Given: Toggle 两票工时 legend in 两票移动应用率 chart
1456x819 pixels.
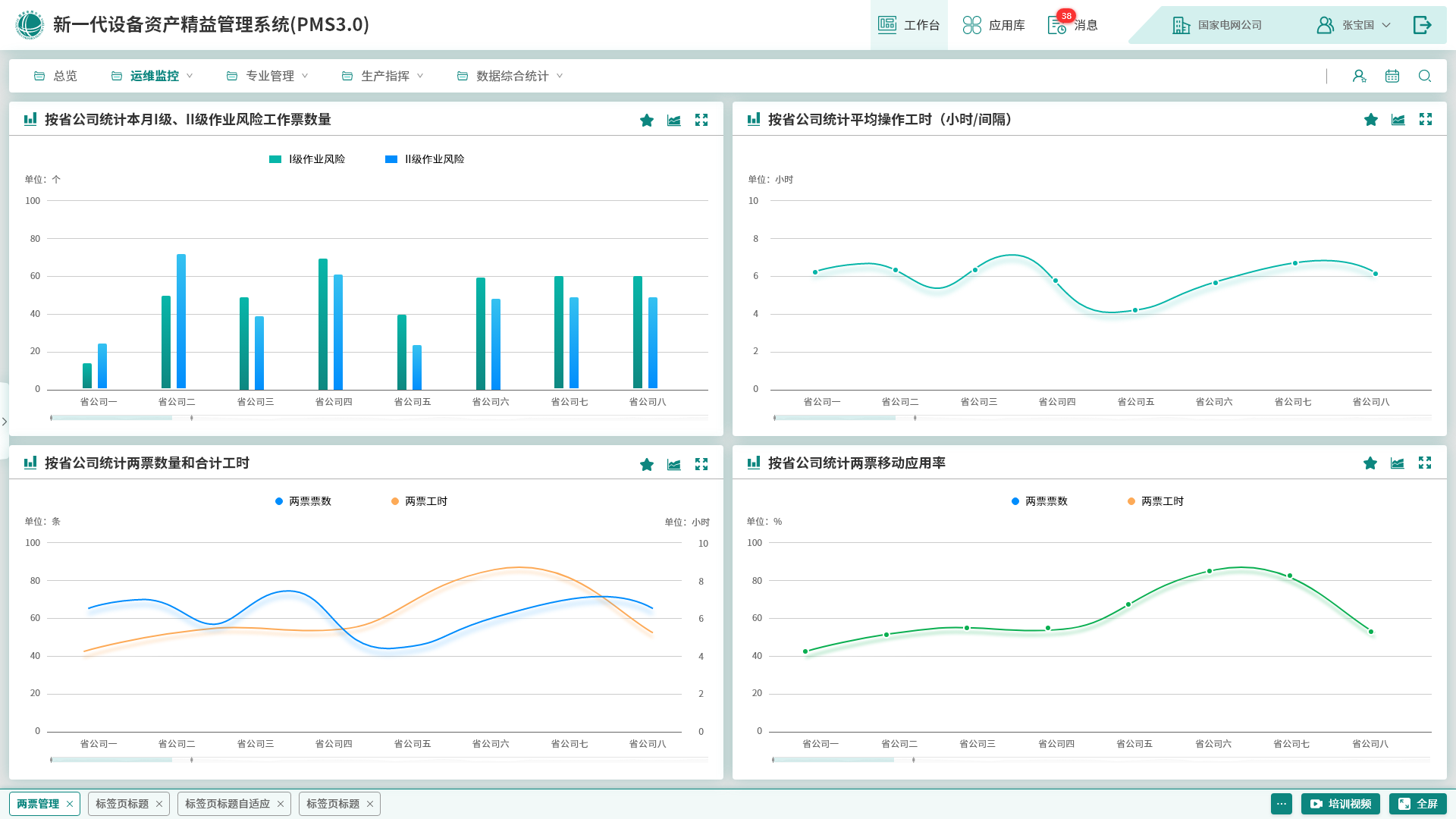Looking at the screenshot, I should 1156,501.
